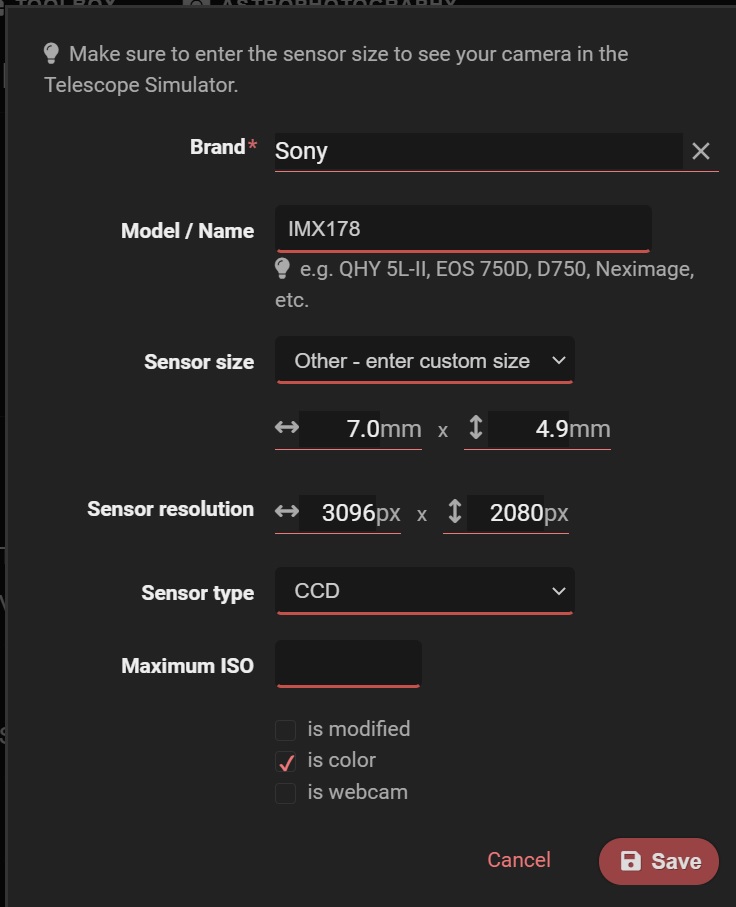The width and height of the screenshot is (736, 907).
Task: Save the camera entry
Action: click(658, 860)
